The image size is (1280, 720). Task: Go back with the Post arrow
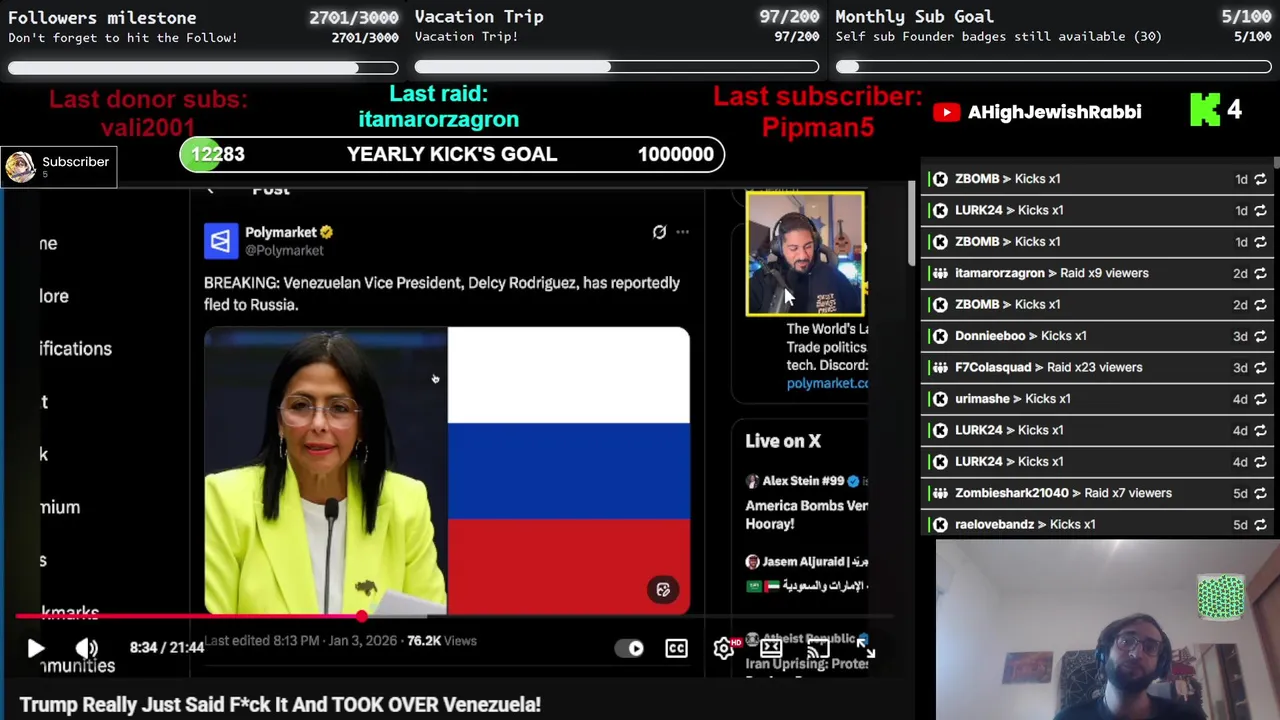(210, 190)
